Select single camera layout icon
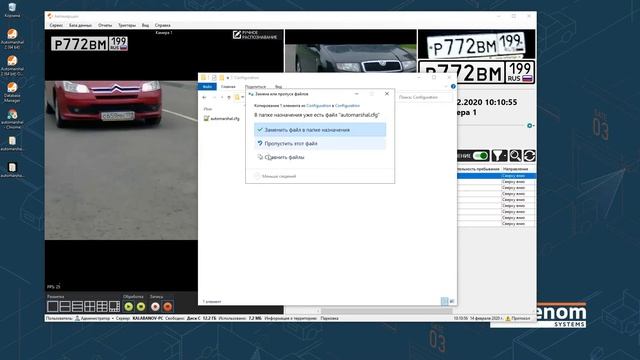Screen dimensions: 640x360 53,306
